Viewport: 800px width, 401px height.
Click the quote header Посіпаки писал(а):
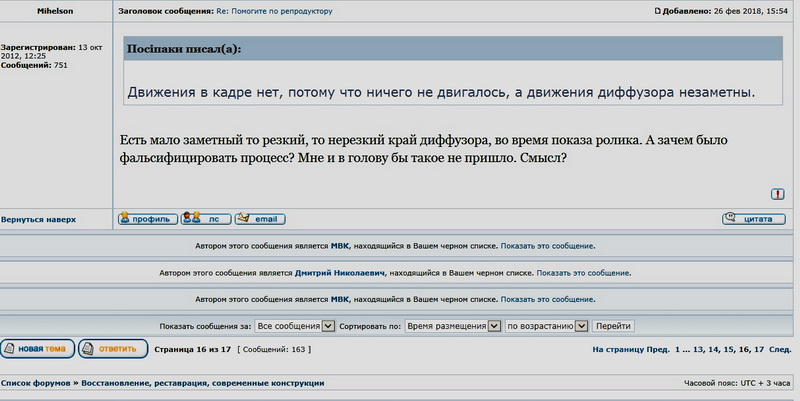(x=184, y=49)
